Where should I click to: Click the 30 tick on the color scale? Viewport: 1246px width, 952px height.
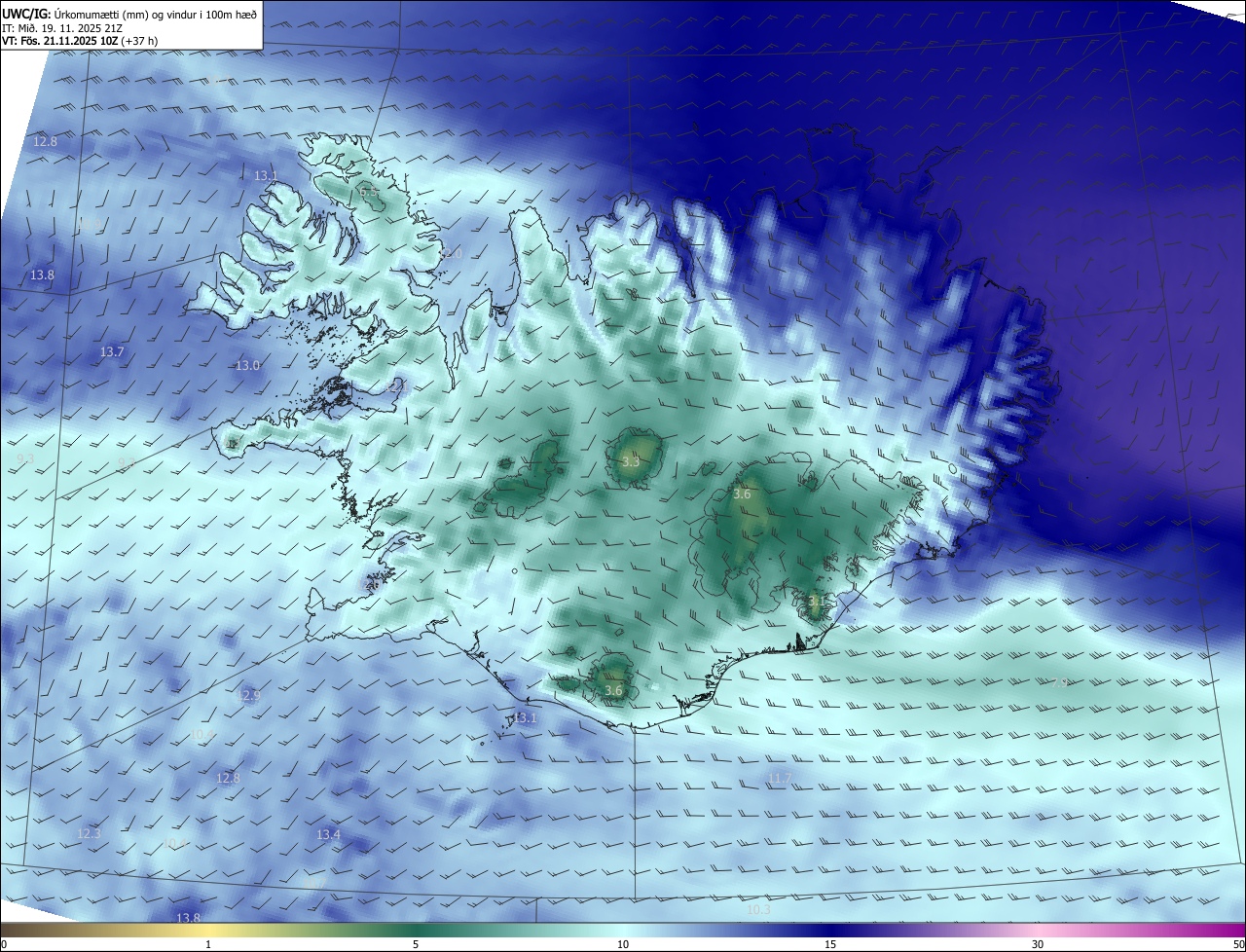pyautogui.click(x=1038, y=944)
